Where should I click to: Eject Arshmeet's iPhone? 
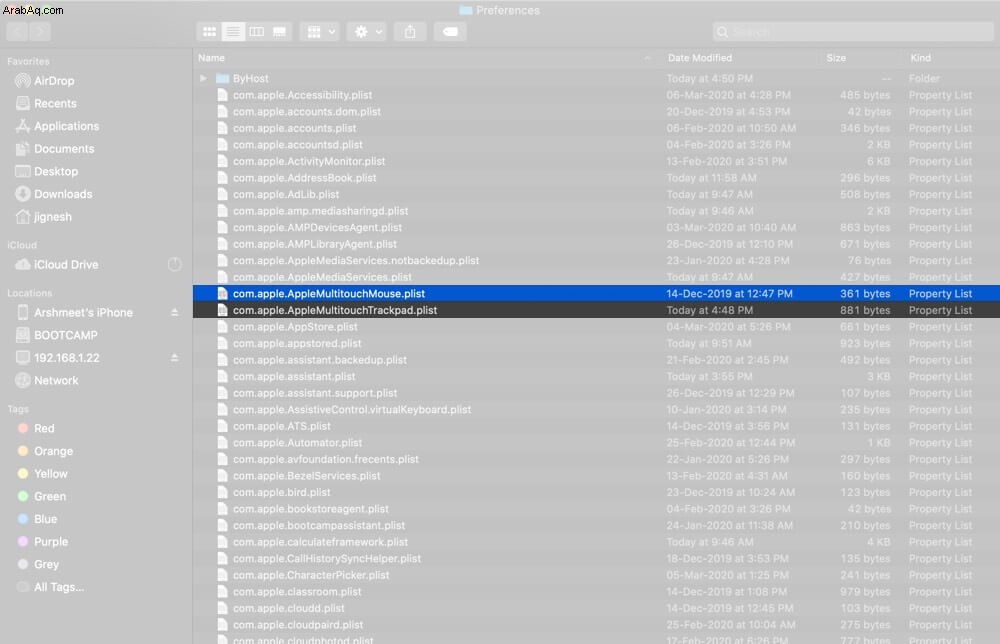[x=175, y=312]
